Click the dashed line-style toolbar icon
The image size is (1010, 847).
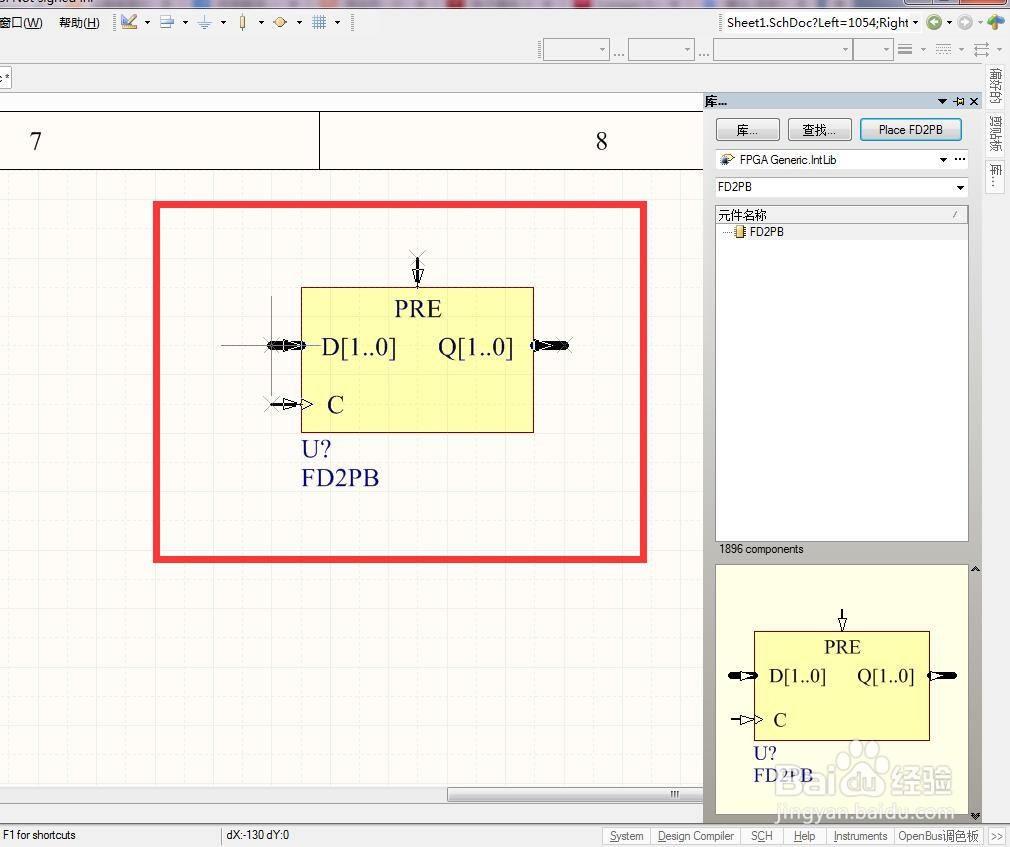click(x=943, y=50)
